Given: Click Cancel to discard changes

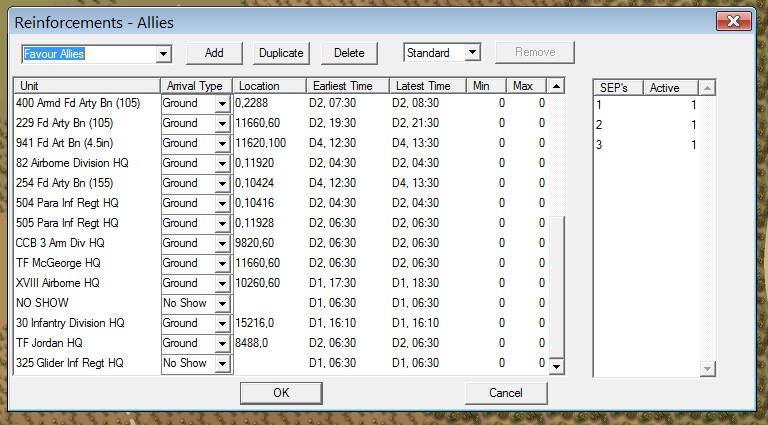Looking at the screenshot, I should 506,393.
